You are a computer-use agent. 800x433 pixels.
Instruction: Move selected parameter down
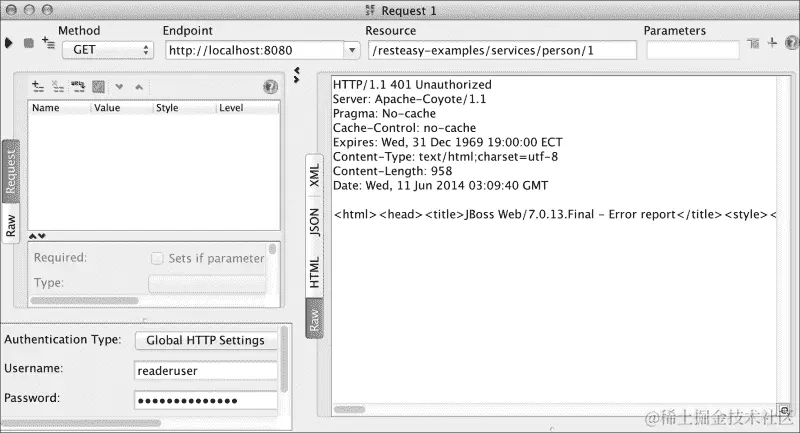(x=119, y=87)
